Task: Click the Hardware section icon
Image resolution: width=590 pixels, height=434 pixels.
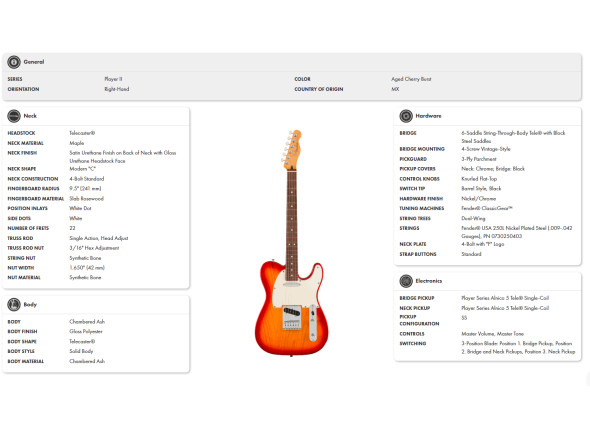Action: click(x=406, y=116)
